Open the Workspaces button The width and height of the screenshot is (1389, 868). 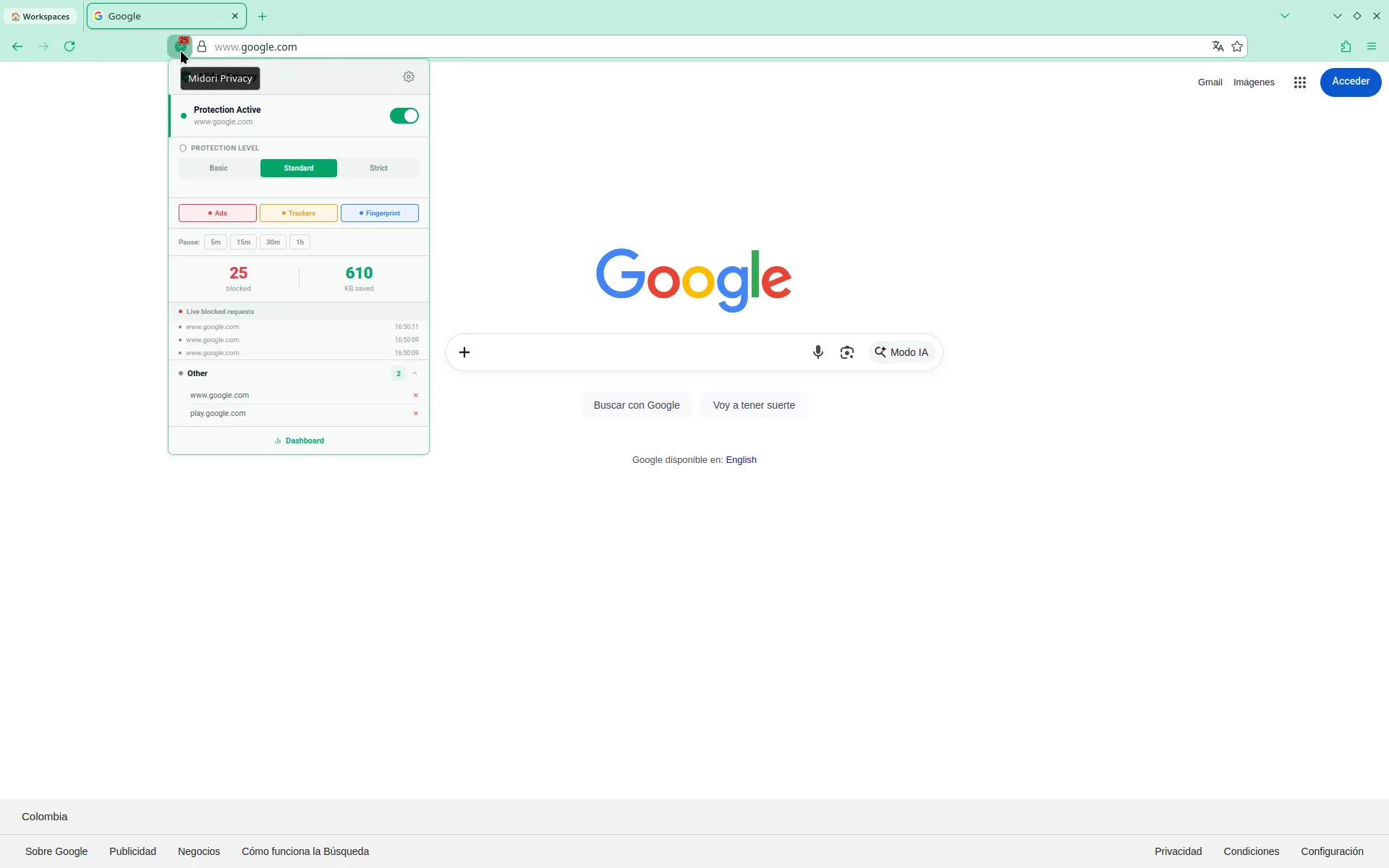click(x=41, y=16)
